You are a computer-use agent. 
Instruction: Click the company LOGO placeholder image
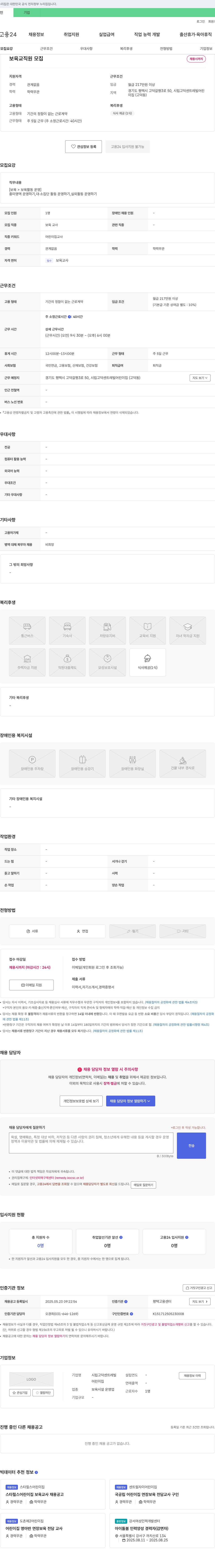[31, 1379]
